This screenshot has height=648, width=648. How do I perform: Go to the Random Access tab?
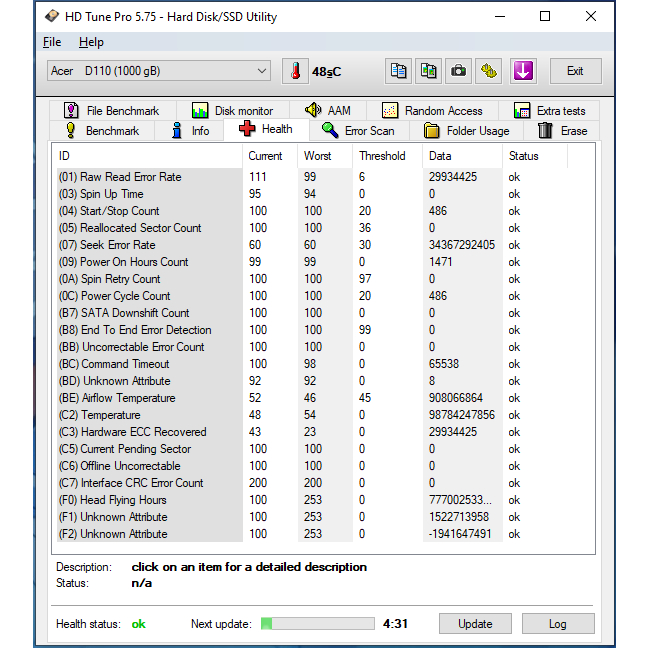click(432, 111)
